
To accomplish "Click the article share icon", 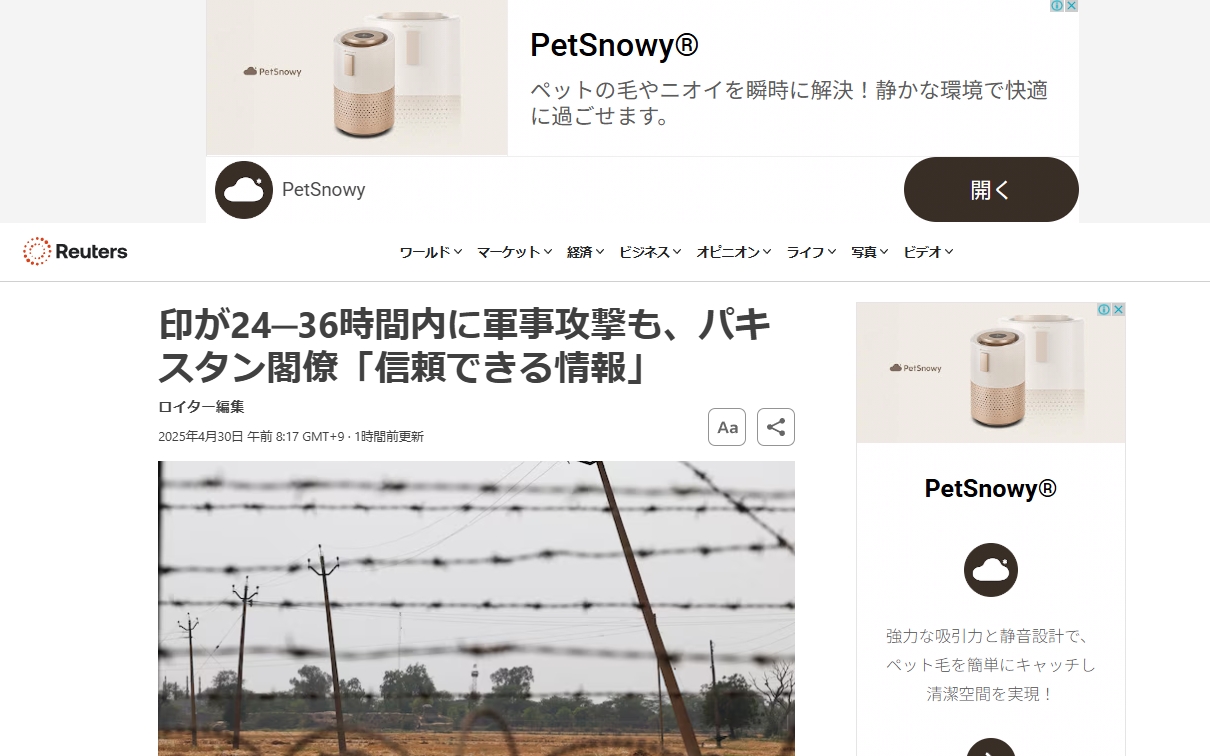I will 776,427.
